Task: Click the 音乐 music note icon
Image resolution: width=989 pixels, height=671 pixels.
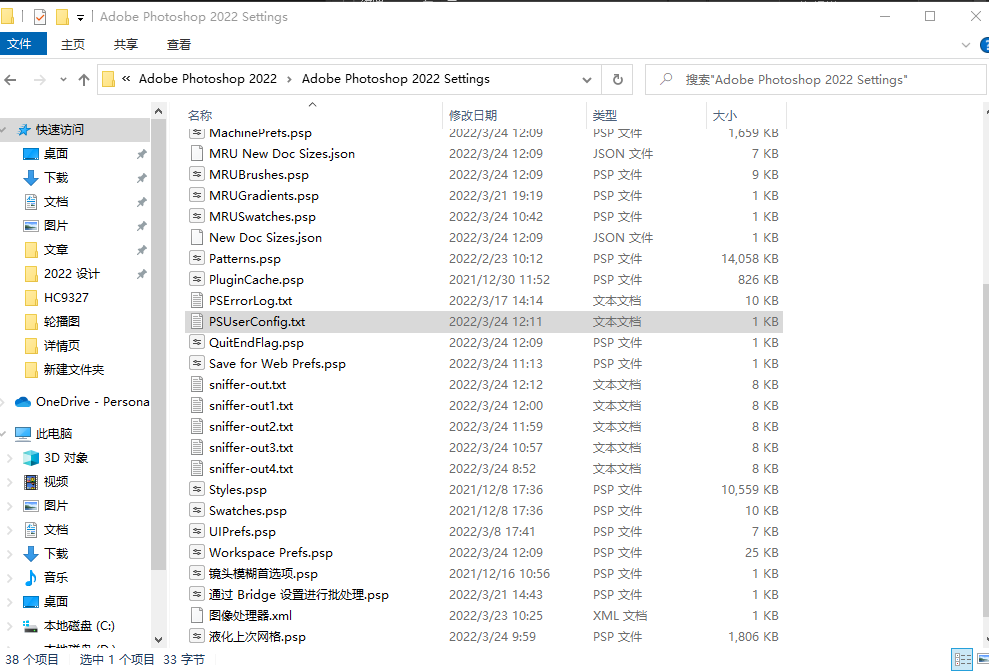Action: (31, 577)
